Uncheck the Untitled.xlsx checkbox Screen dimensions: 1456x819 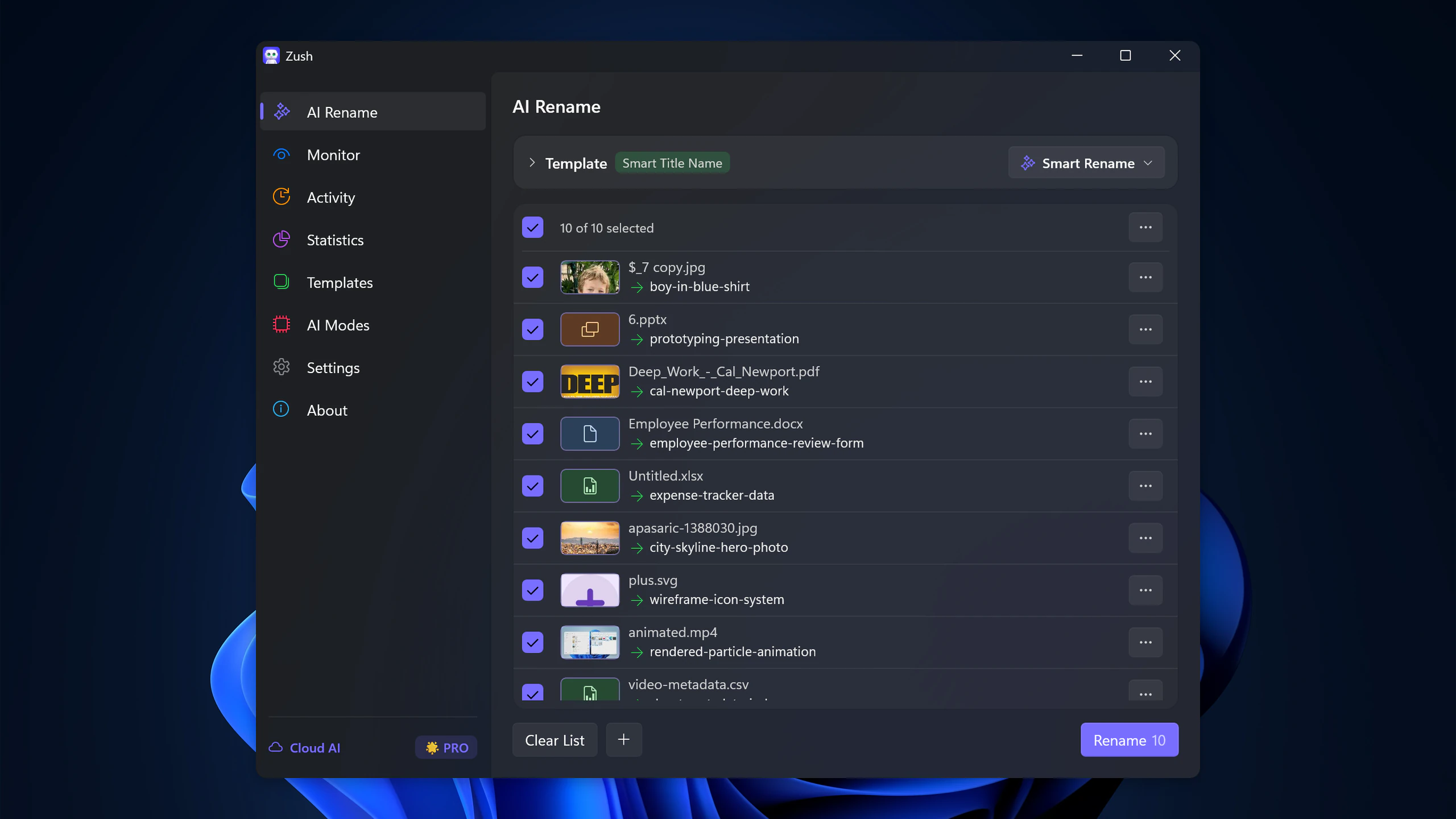click(533, 486)
